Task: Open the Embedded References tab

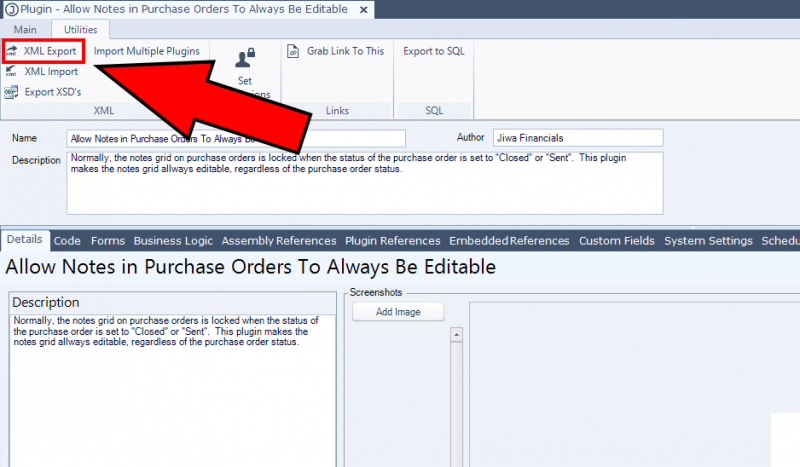Action: 509,241
